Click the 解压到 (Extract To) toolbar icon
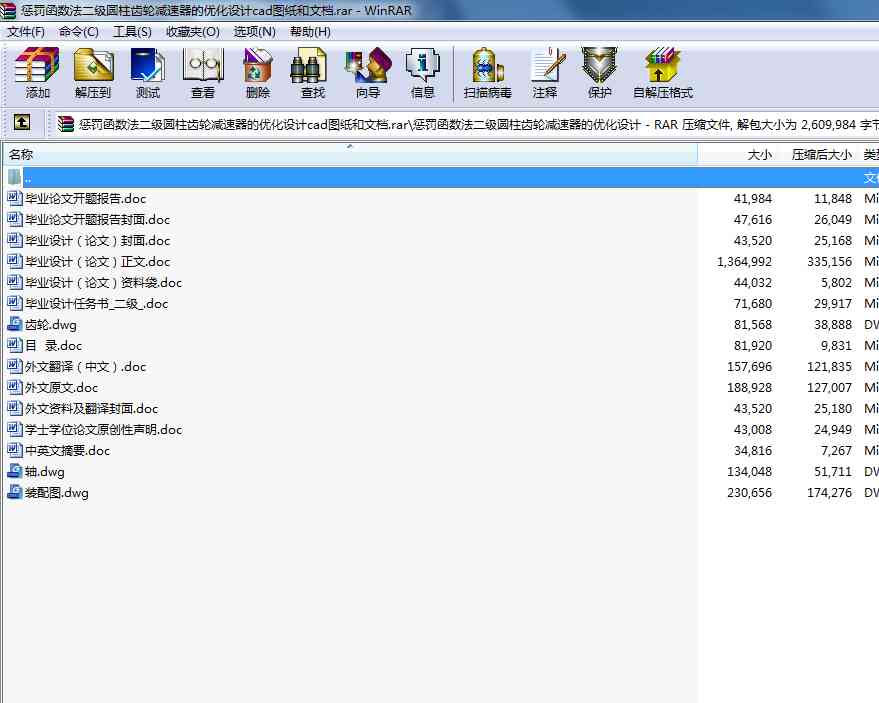 93,72
